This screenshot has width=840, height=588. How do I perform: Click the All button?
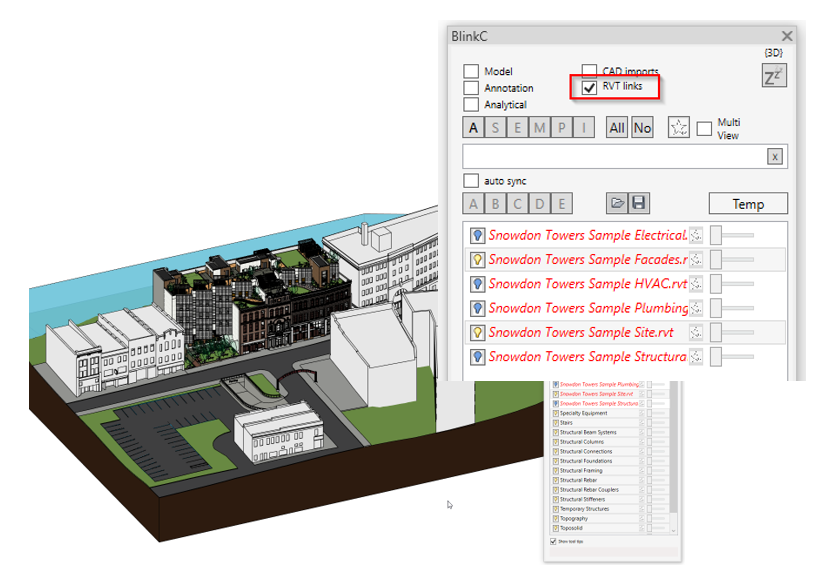(617, 128)
